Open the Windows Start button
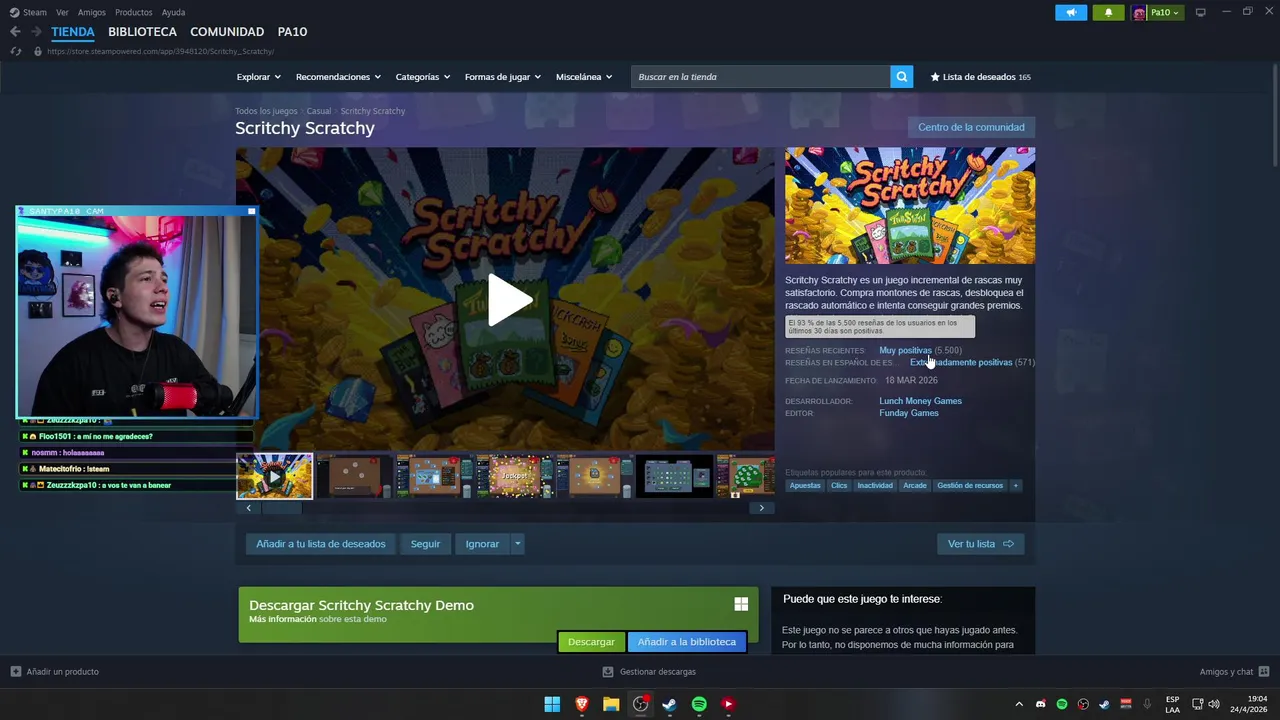The width and height of the screenshot is (1280, 720). [x=552, y=704]
